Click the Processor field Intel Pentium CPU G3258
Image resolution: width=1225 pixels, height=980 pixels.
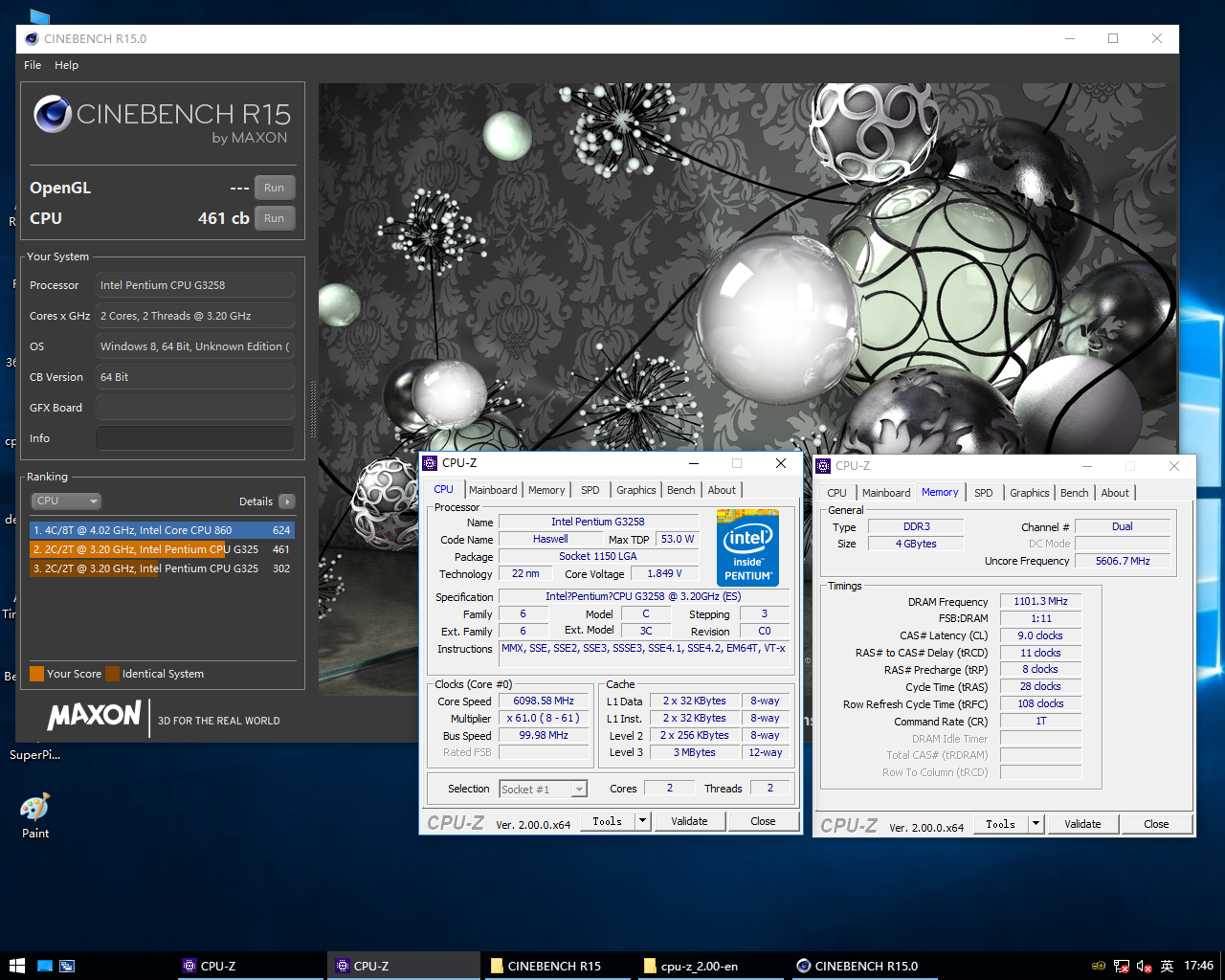(x=194, y=285)
